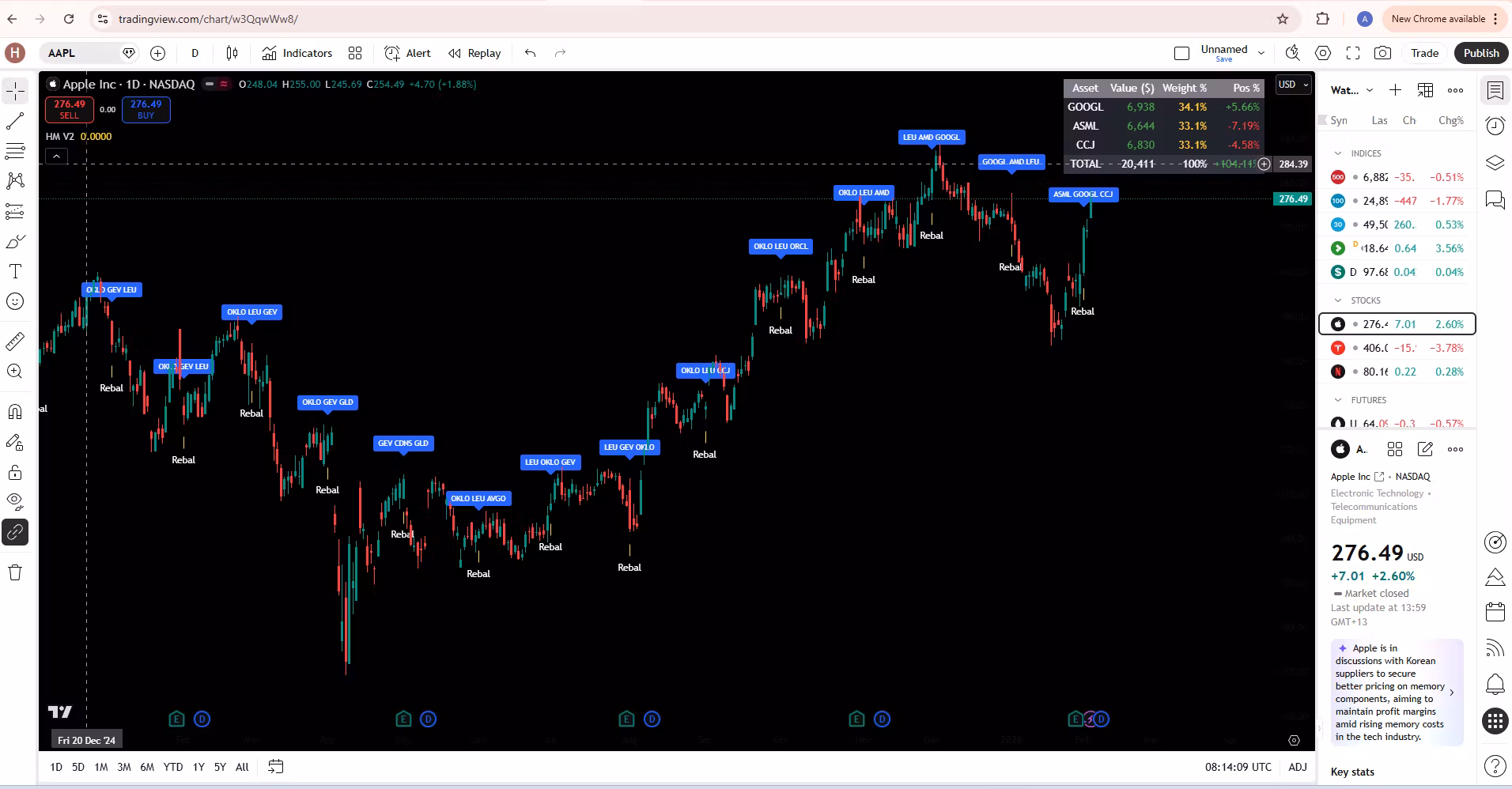Open chart settings from top toolbar

coord(1323,53)
